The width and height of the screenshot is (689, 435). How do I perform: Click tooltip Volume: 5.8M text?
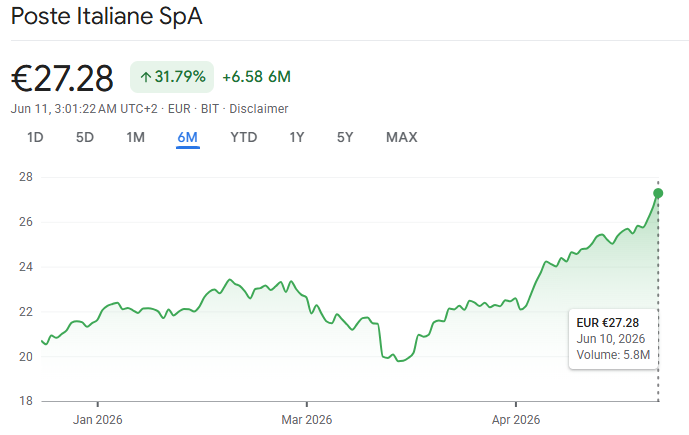613,355
